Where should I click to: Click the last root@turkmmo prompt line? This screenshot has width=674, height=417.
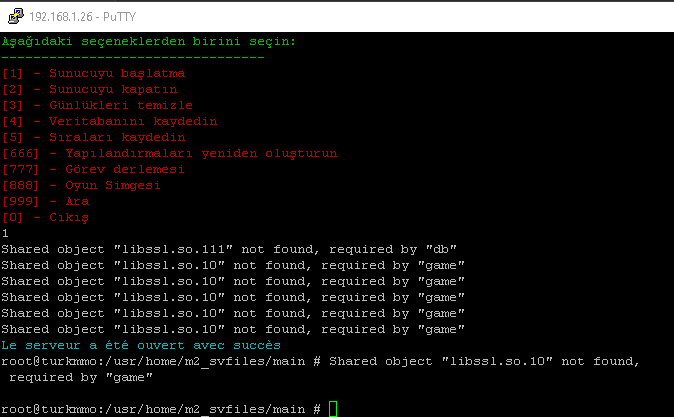tap(161, 409)
